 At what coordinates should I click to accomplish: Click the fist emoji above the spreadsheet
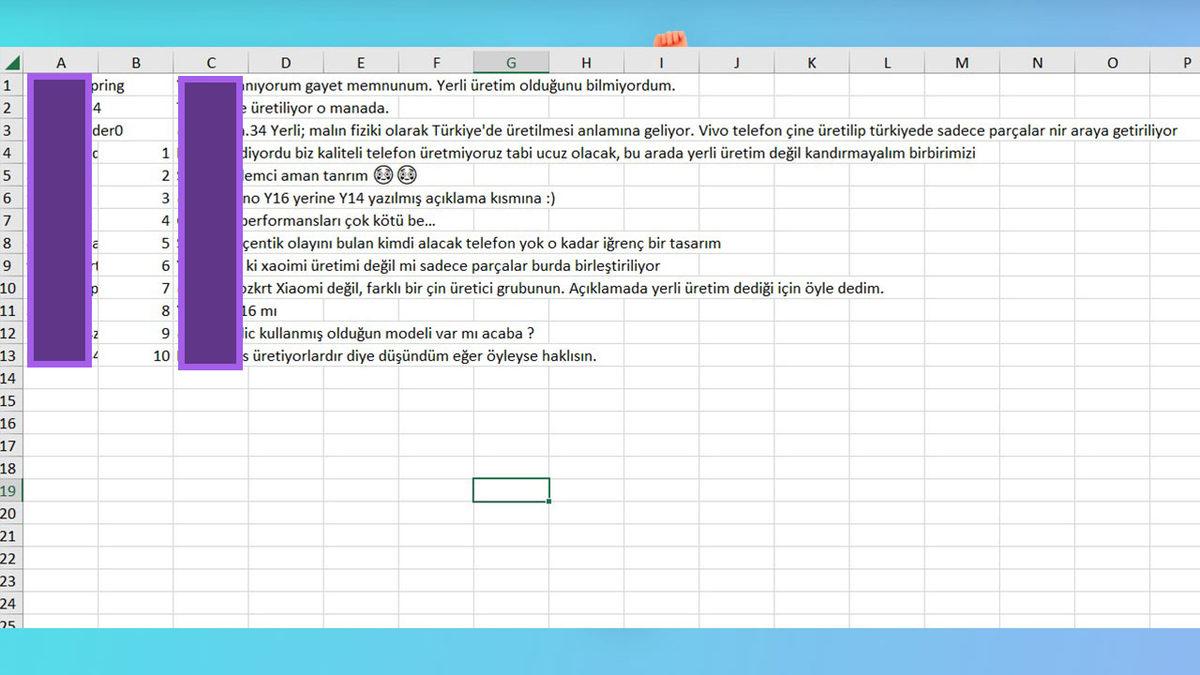click(670, 39)
